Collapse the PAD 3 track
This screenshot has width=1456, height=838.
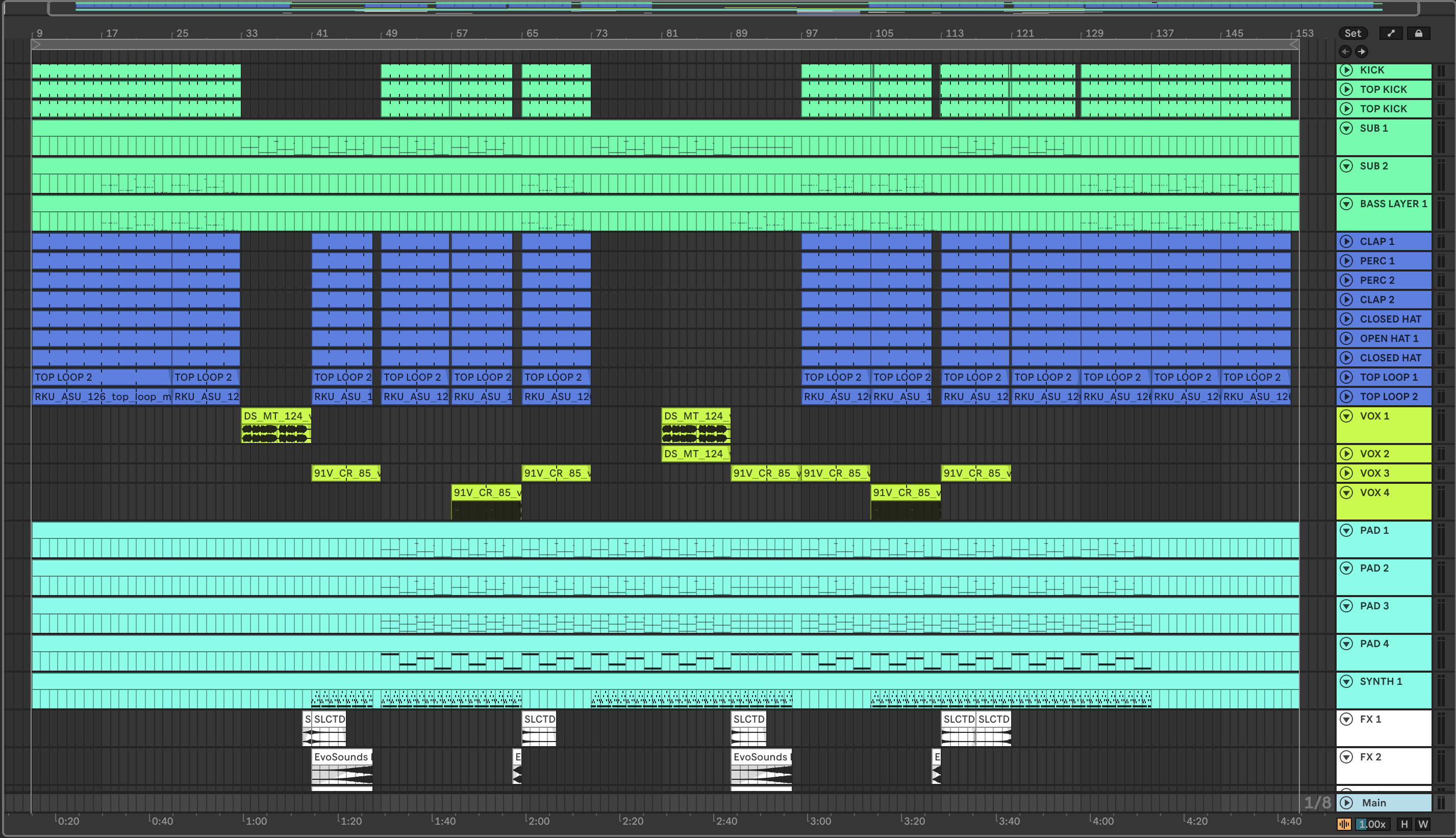1346,605
